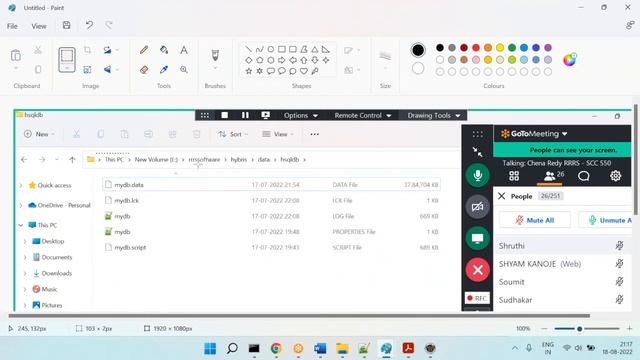This screenshot has width=640, height=360.
Task: Choose the five-point star shape
Action: point(249,71)
